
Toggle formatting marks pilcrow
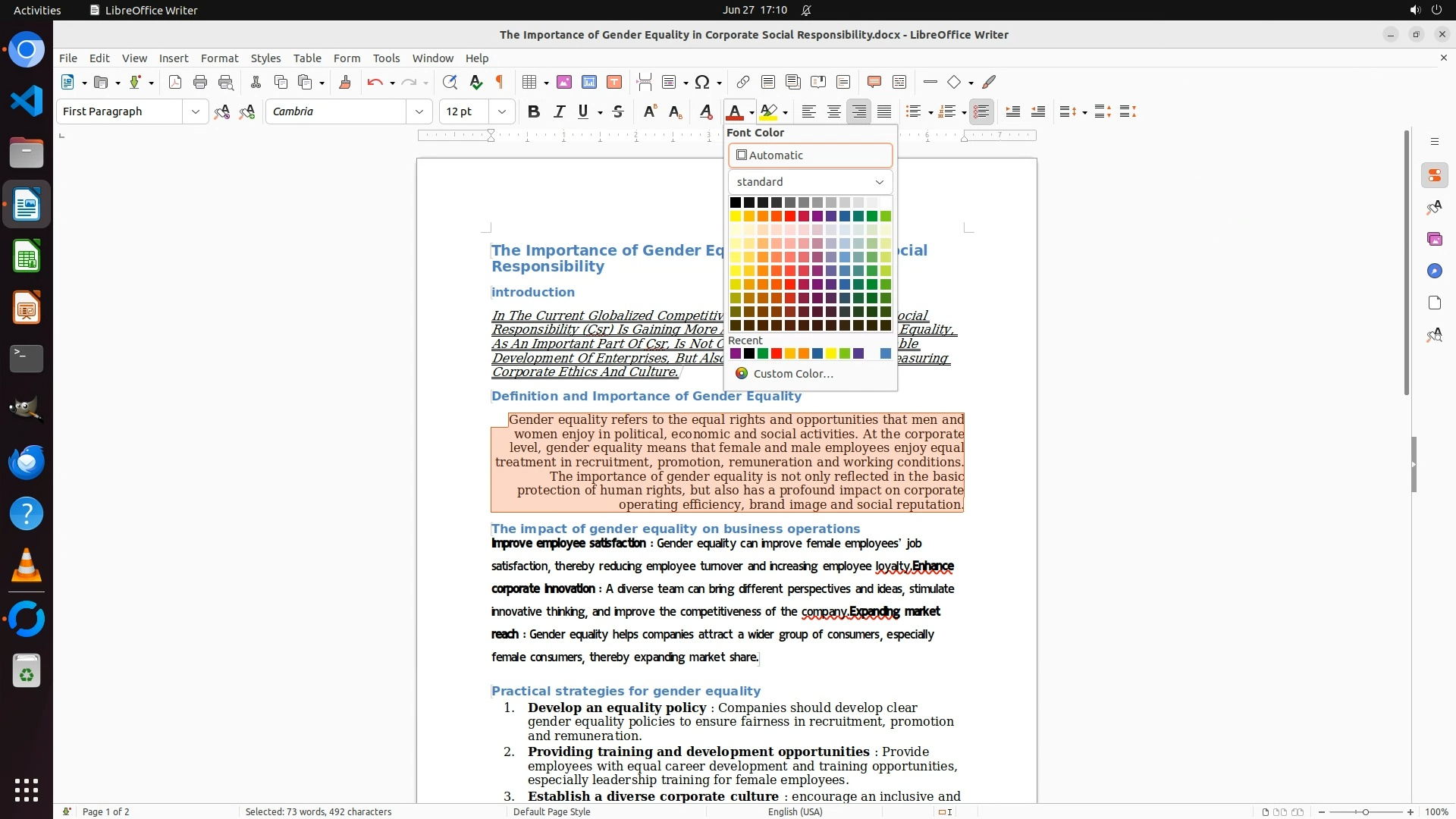(x=500, y=83)
